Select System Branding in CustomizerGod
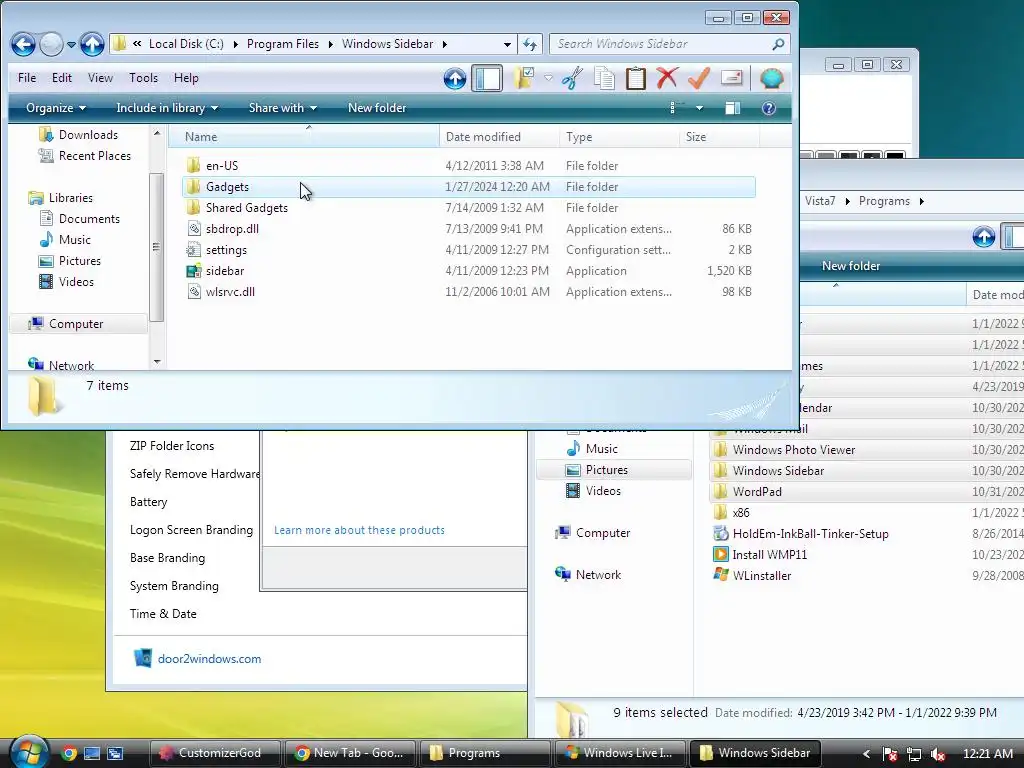 point(174,586)
